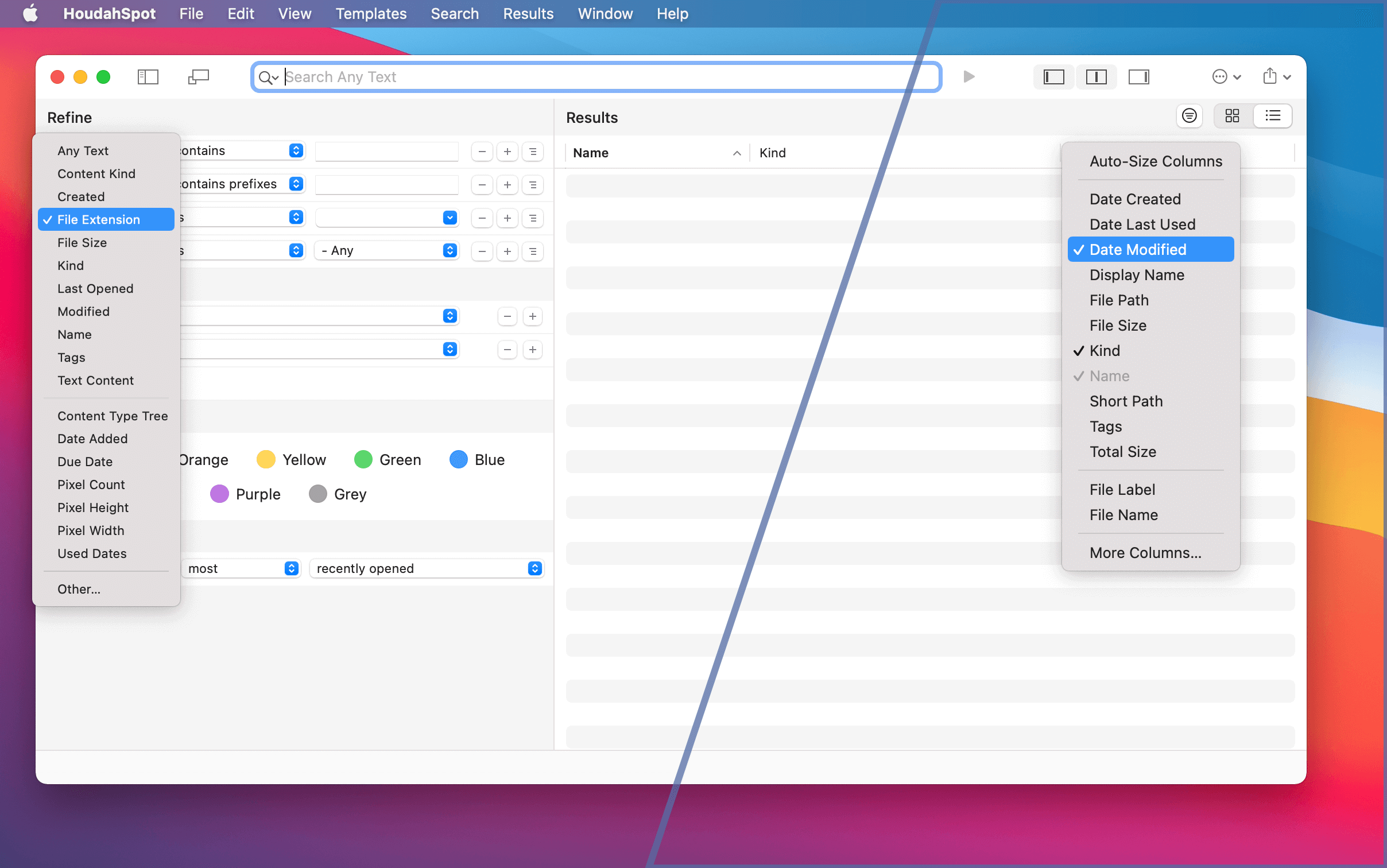Open the results filter icon above the list
1387x868 pixels.
[x=1189, y=116]
